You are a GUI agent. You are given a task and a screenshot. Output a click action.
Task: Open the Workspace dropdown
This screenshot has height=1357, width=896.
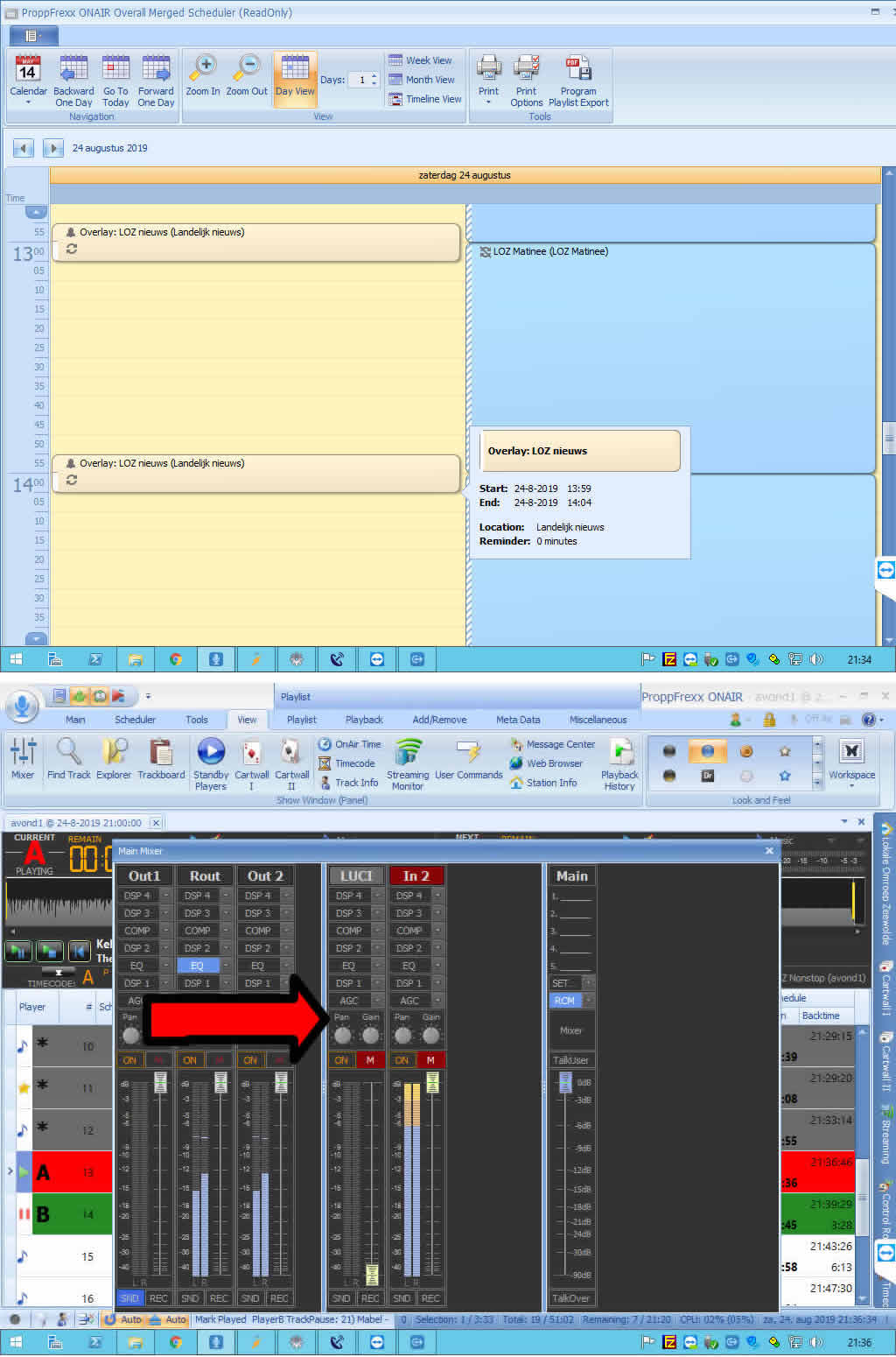(x=851, y=763)
